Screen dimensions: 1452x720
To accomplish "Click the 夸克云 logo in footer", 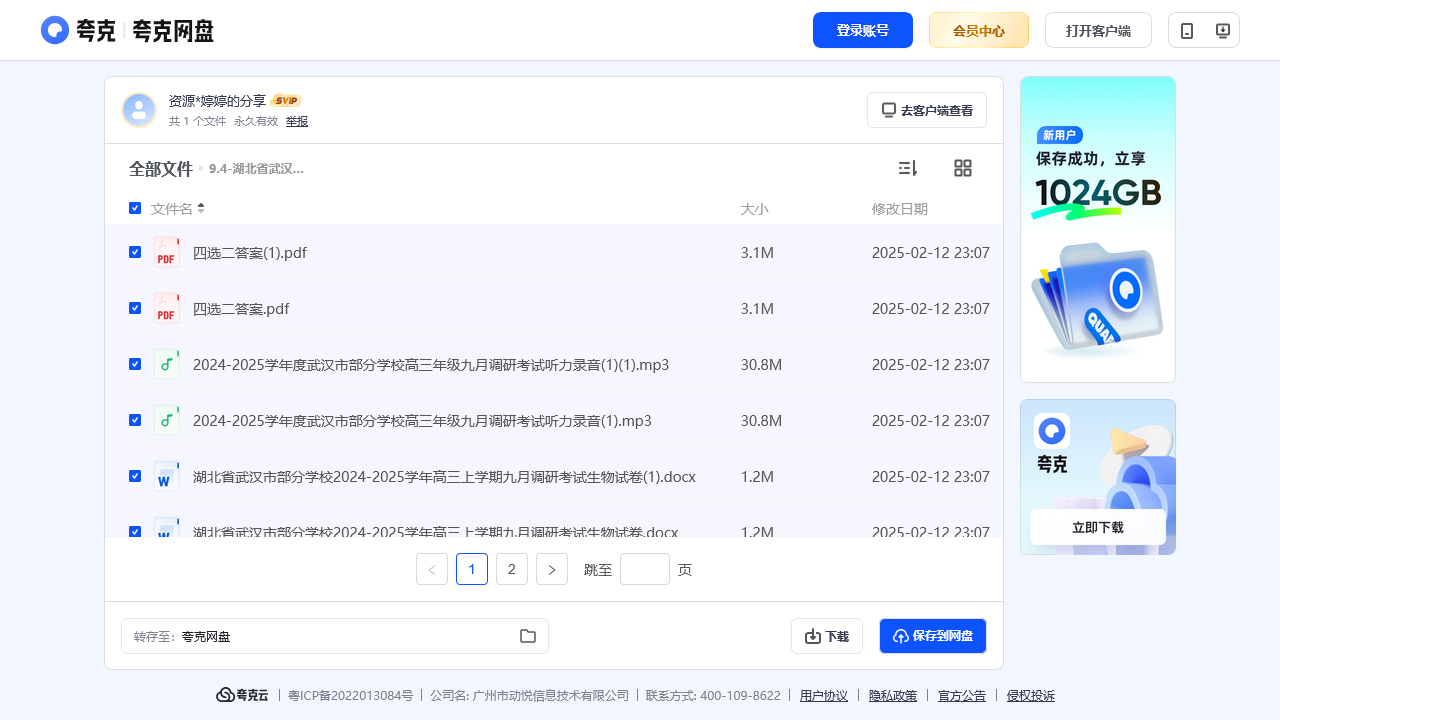I will tap(242, 695).
